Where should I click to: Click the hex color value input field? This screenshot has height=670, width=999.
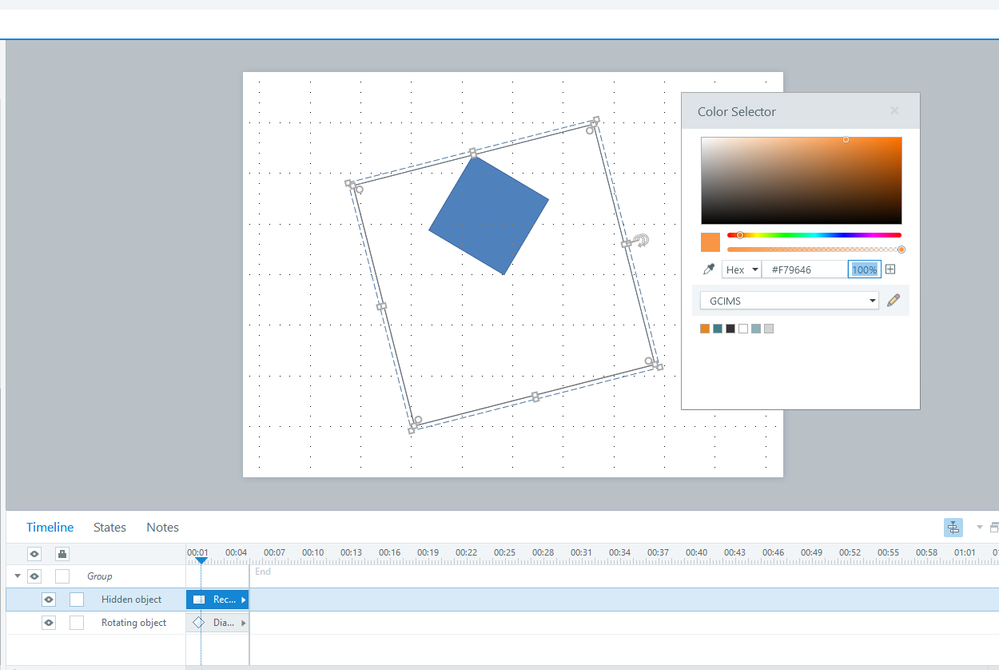point(805,269)
